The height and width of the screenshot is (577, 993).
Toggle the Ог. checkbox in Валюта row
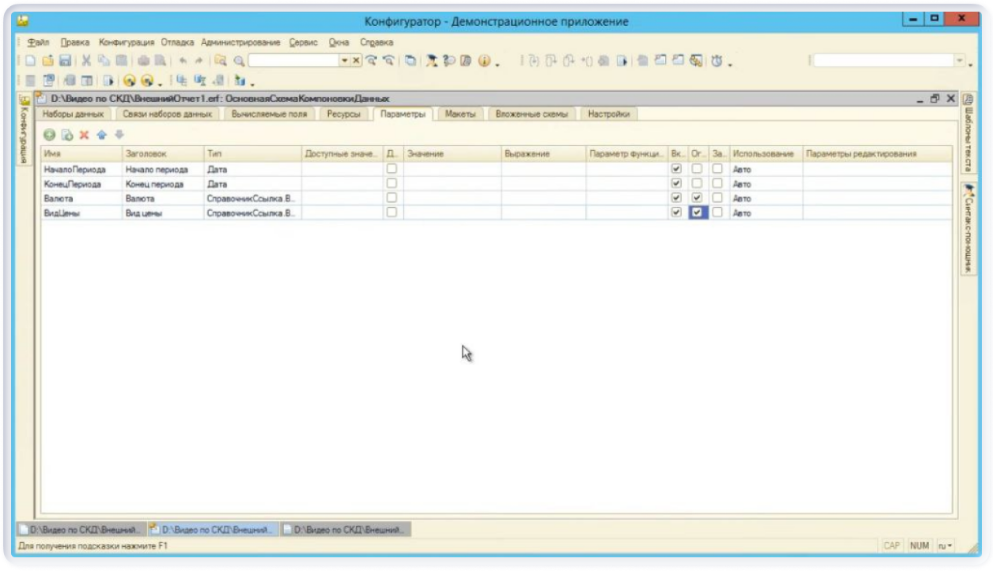tap(697, 198)
